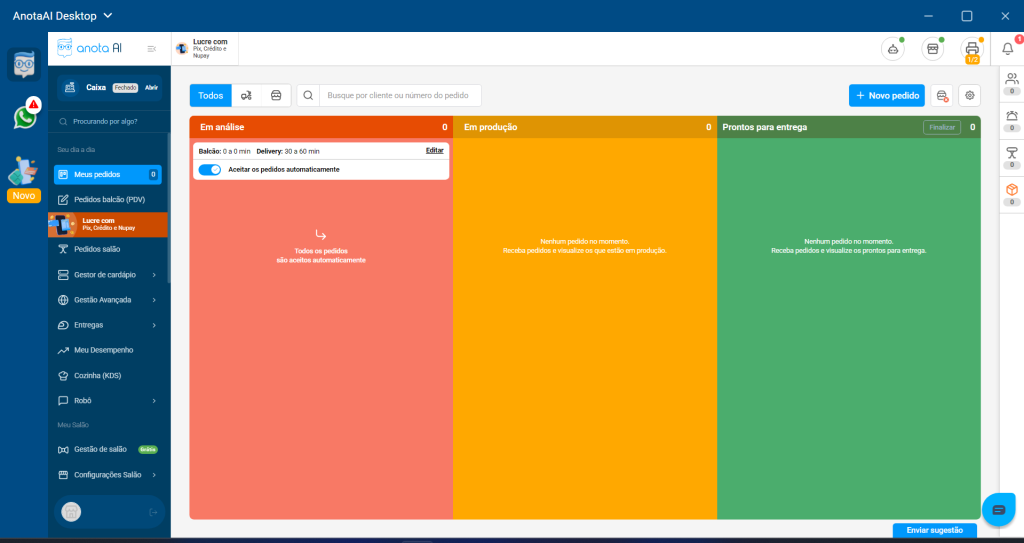This screenshot has height=543, width=1024.
Task: Filter orders by counter store icon
Action: 276,95
